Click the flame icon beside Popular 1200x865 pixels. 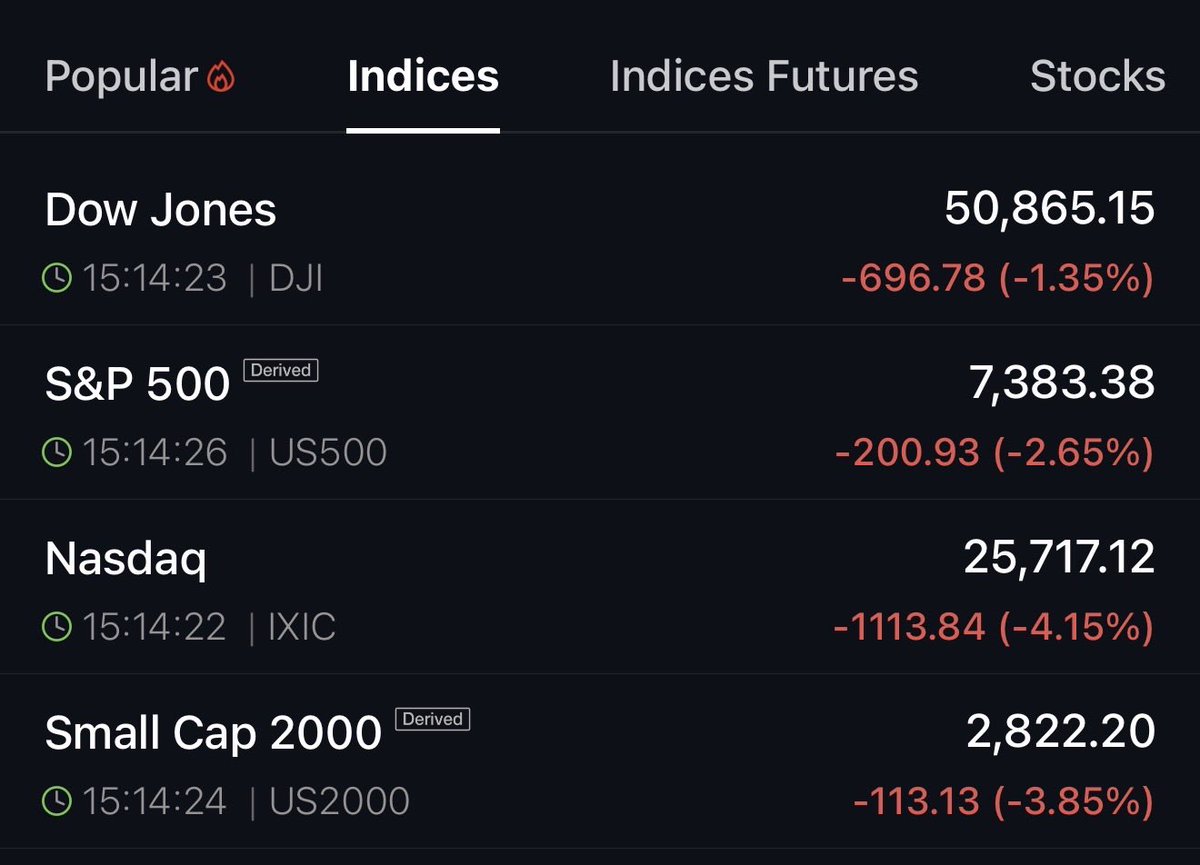[221, 77]
